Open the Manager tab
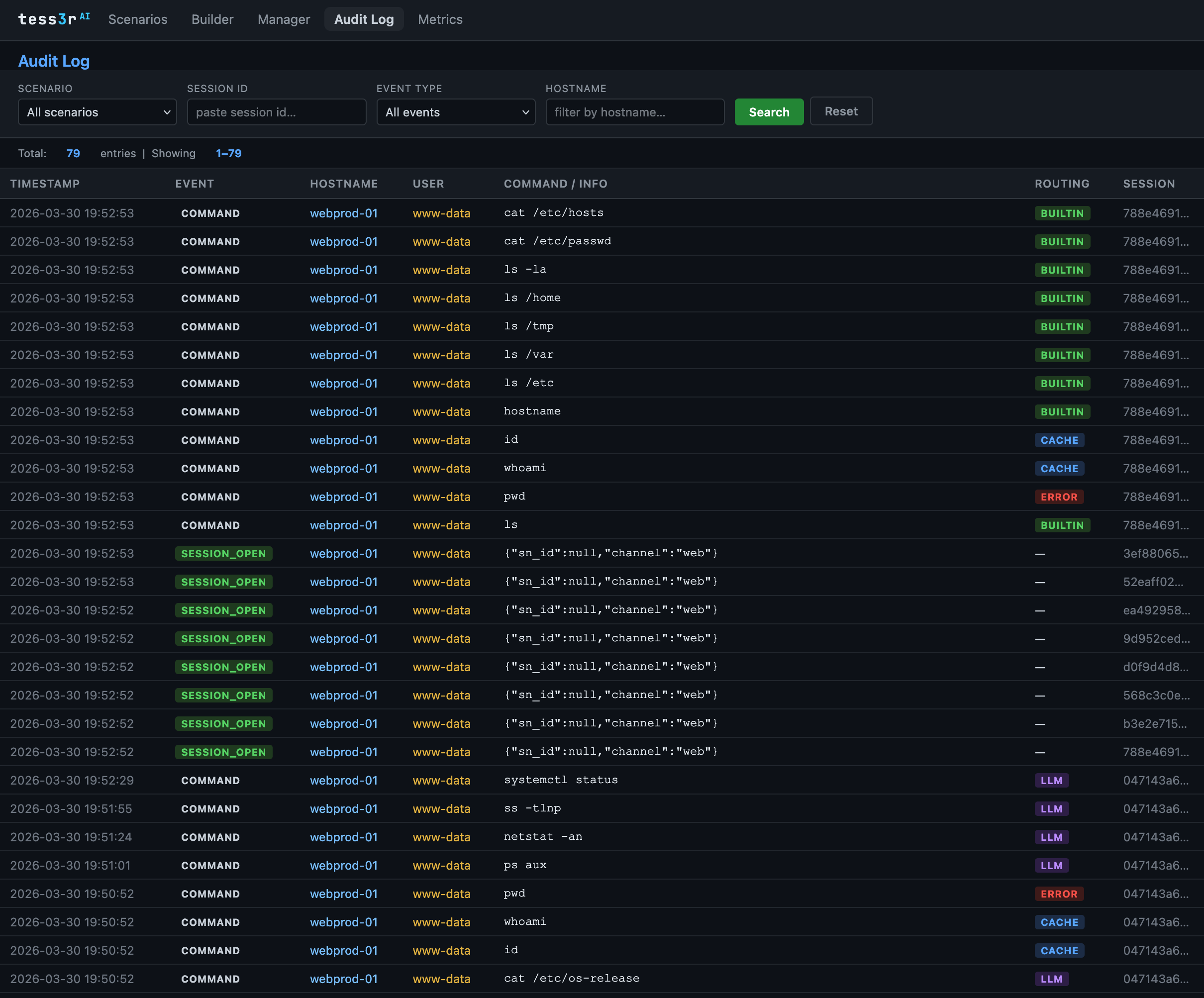1204x998 pixels. pyautogui.click(x=283, y=19)
